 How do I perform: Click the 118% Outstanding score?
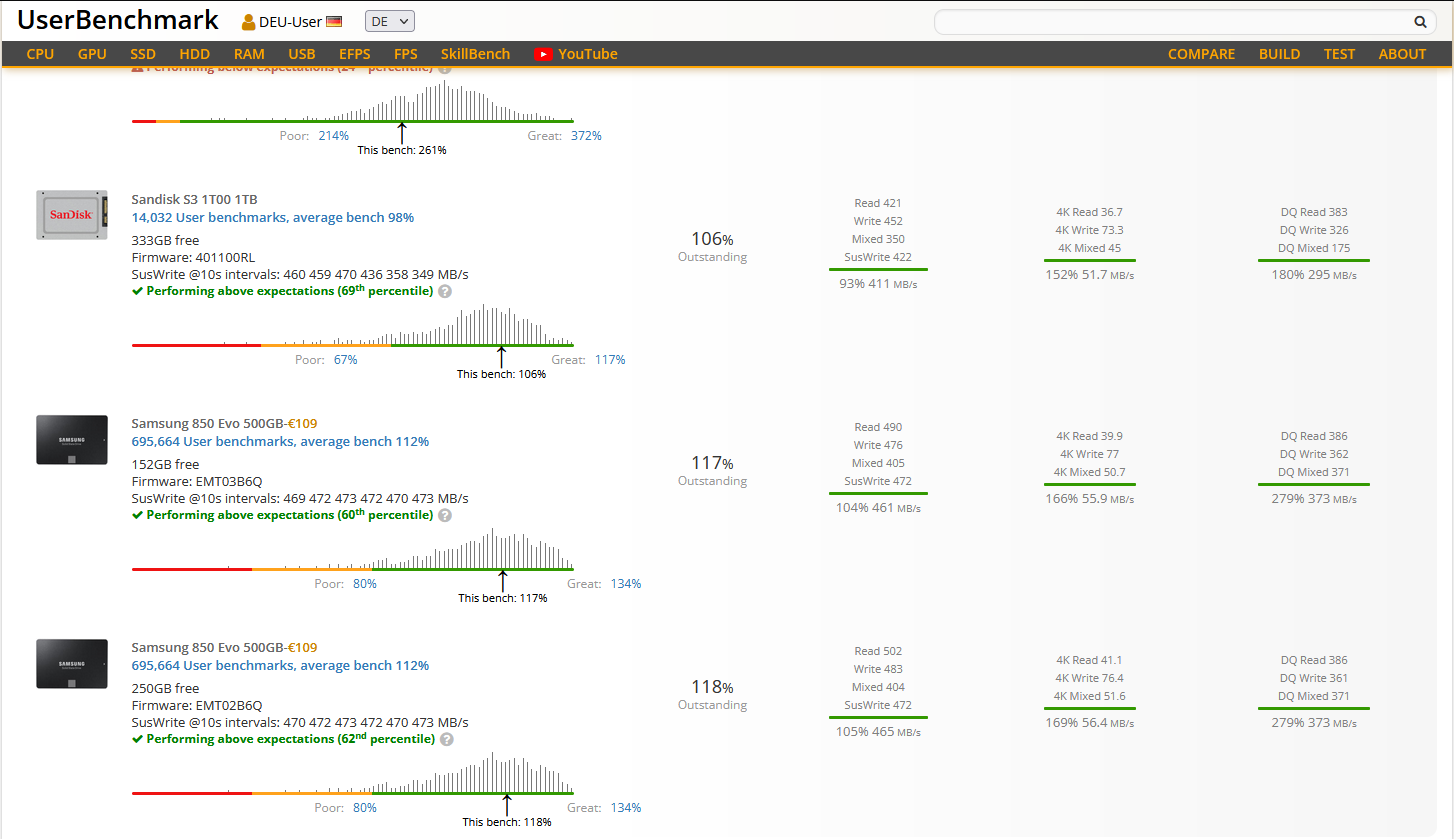point(712,687)
